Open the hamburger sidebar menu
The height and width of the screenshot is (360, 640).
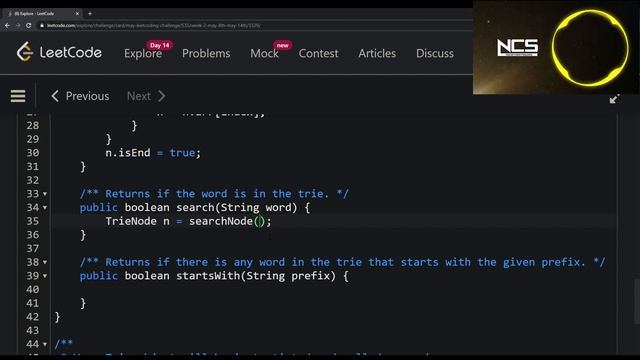18,96
